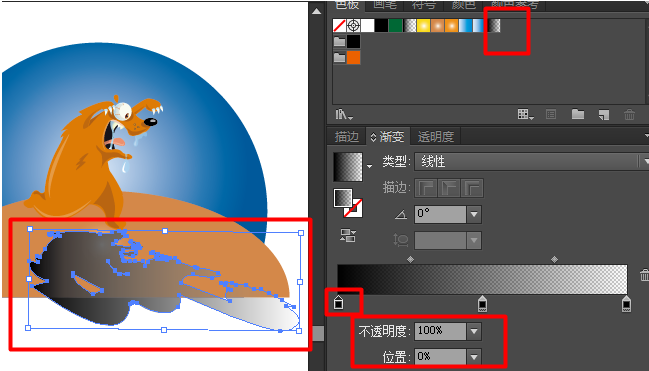The height and width of the screenshot is (371, 649).
Task: Click the black color group folder icon
Action: coord(339,42)
